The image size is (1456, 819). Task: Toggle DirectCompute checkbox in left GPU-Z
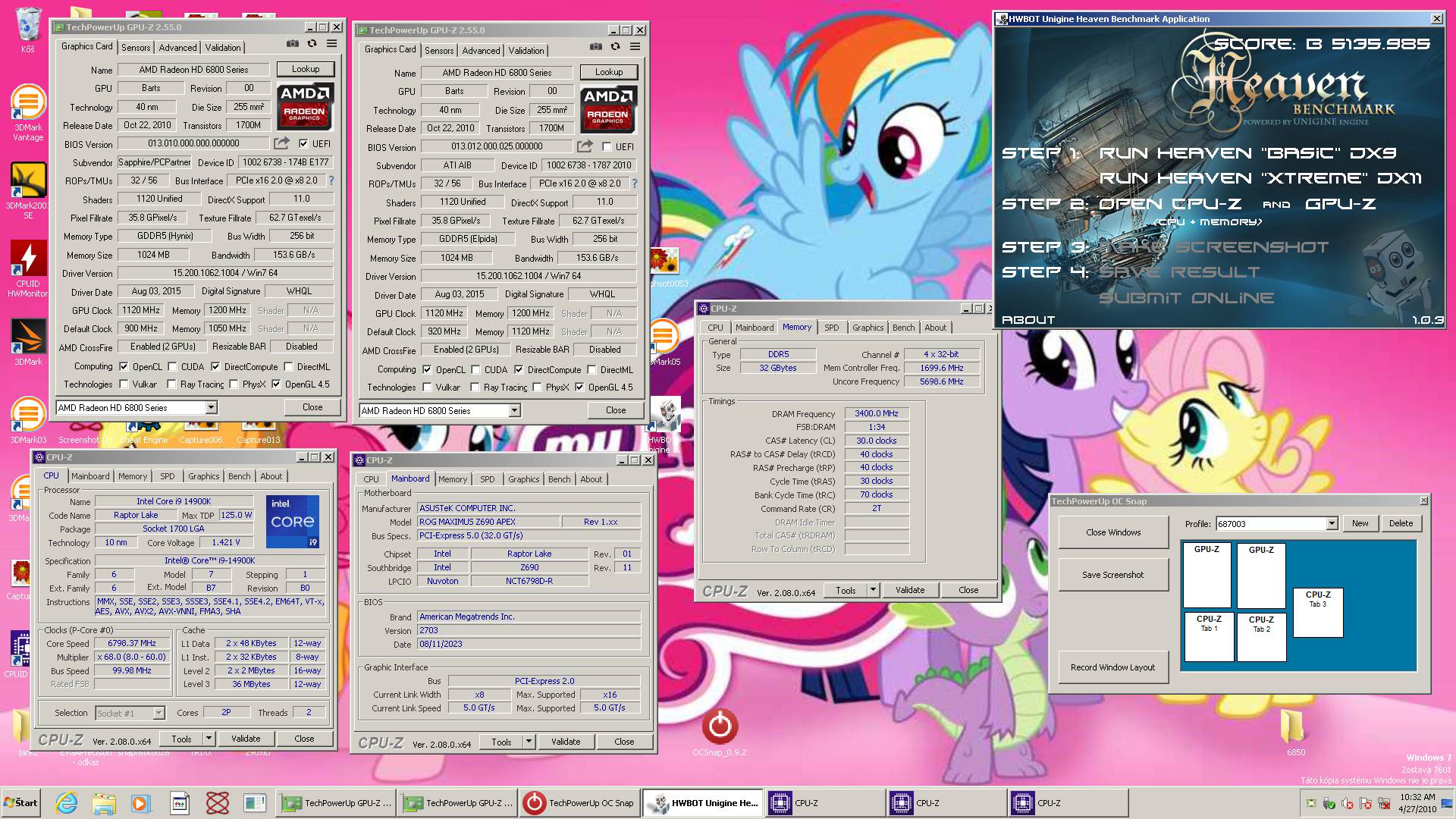point(215,367)
